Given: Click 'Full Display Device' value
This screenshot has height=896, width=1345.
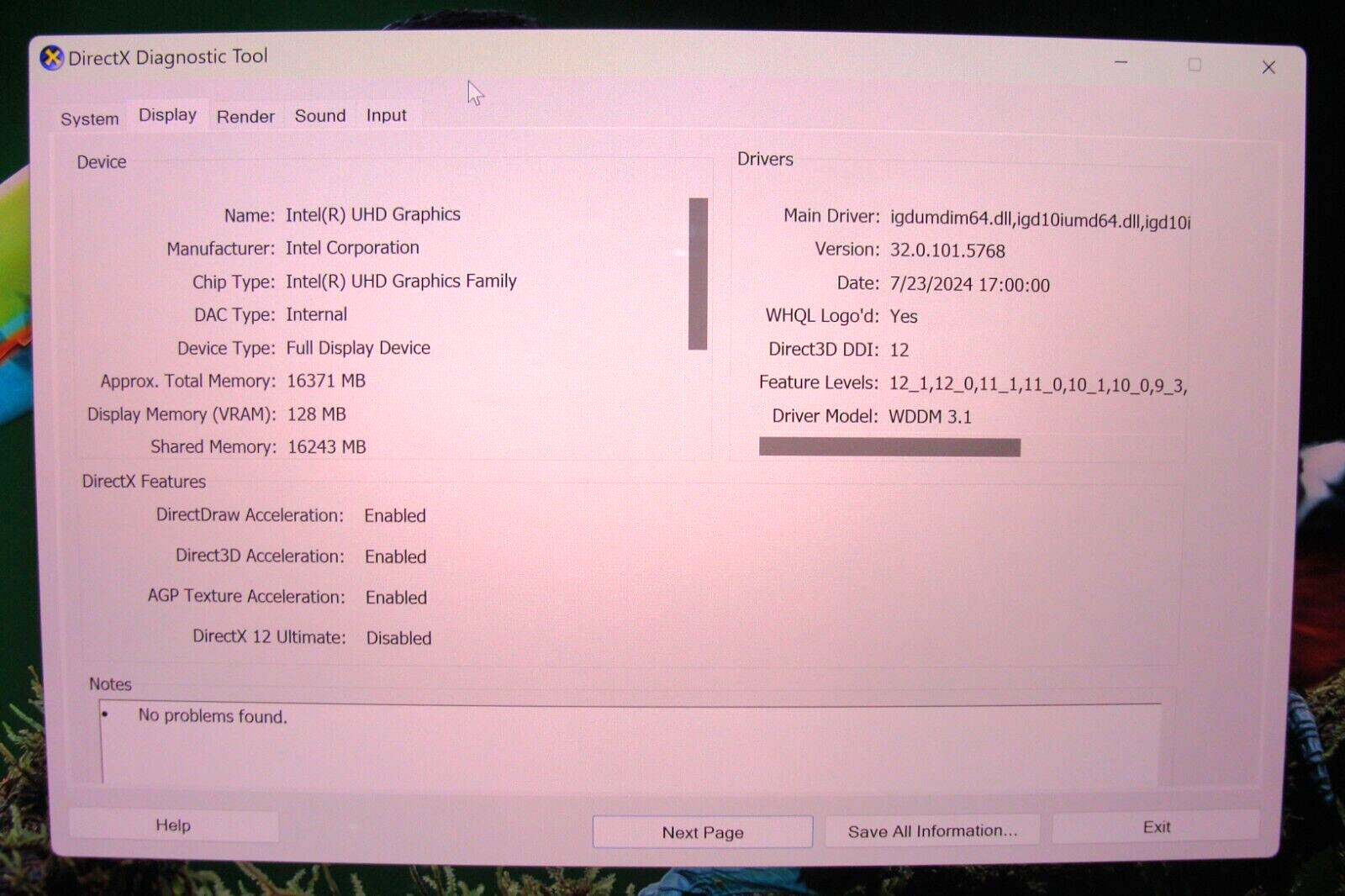Looking at the screenshot, I should (358, 348).
